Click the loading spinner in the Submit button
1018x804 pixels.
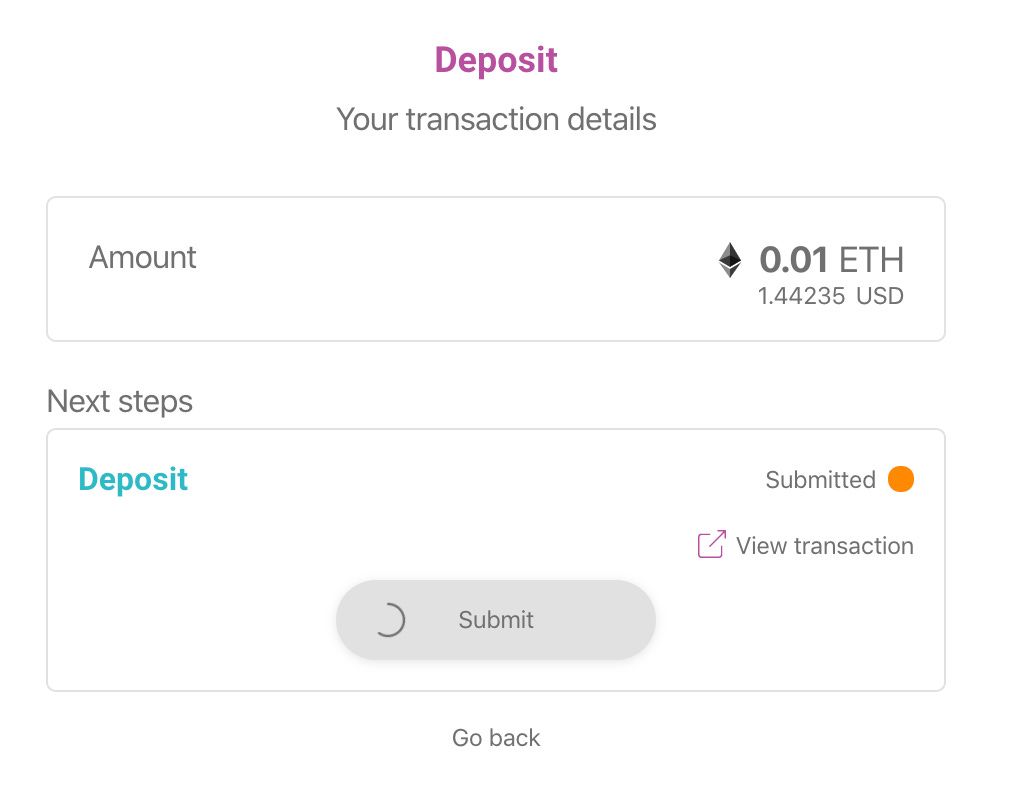[388, 620]
